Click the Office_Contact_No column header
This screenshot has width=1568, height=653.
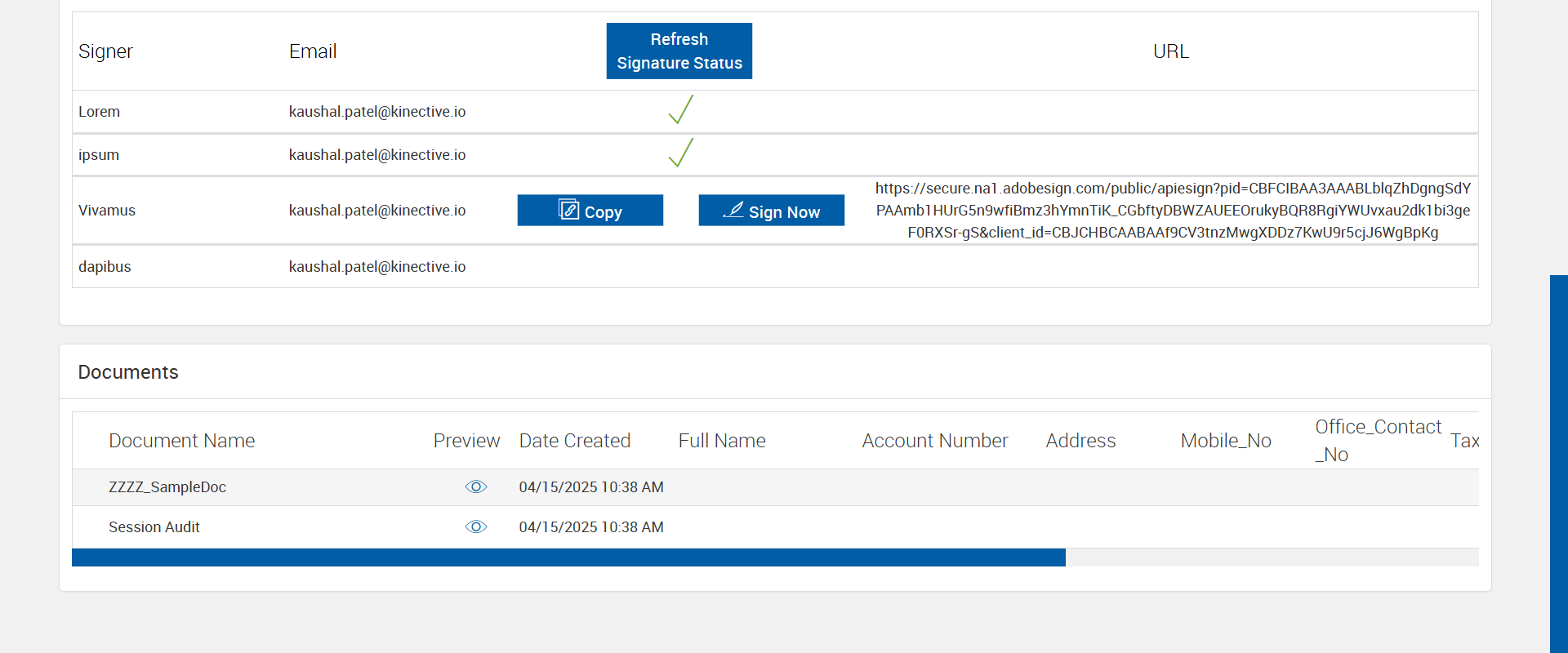tap(1378, 441)
